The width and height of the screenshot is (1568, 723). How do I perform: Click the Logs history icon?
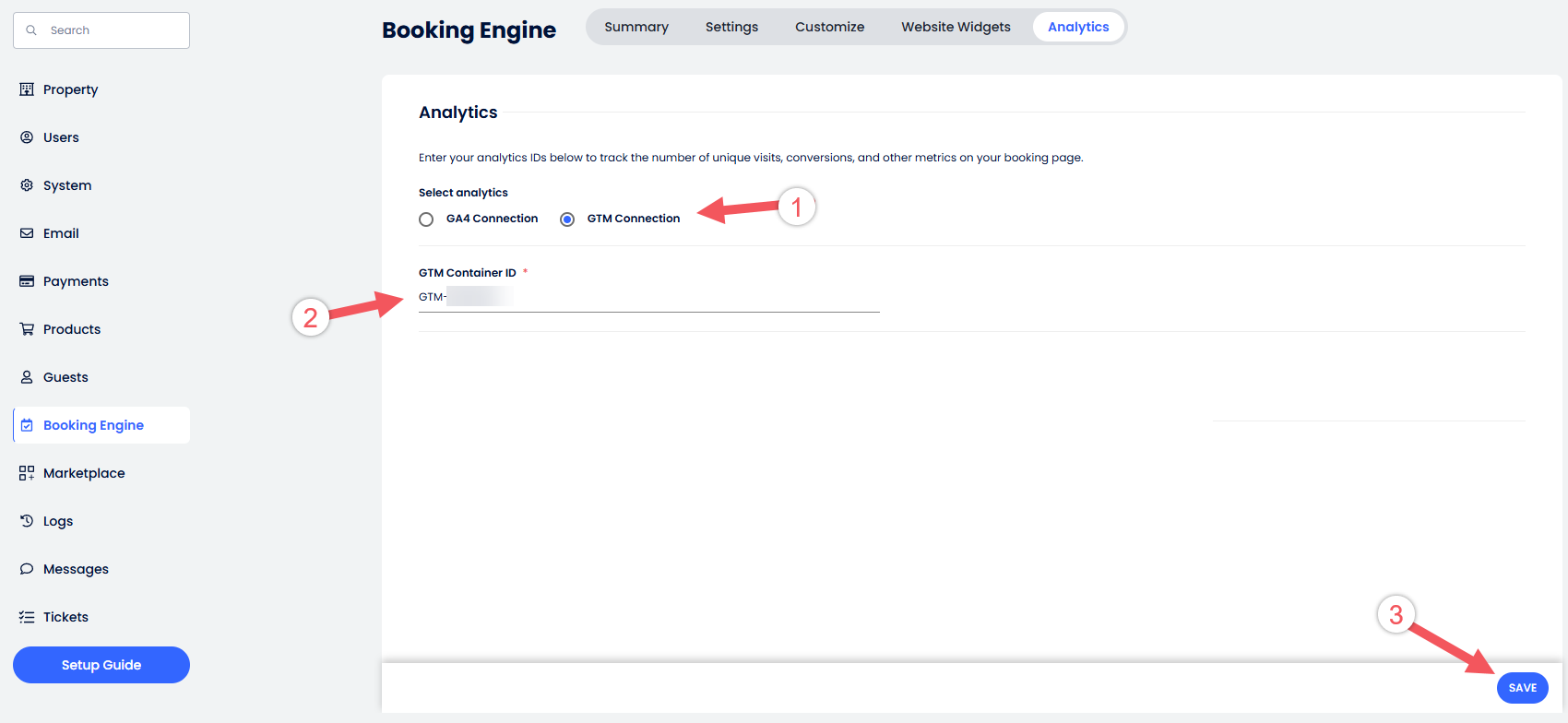27,521
